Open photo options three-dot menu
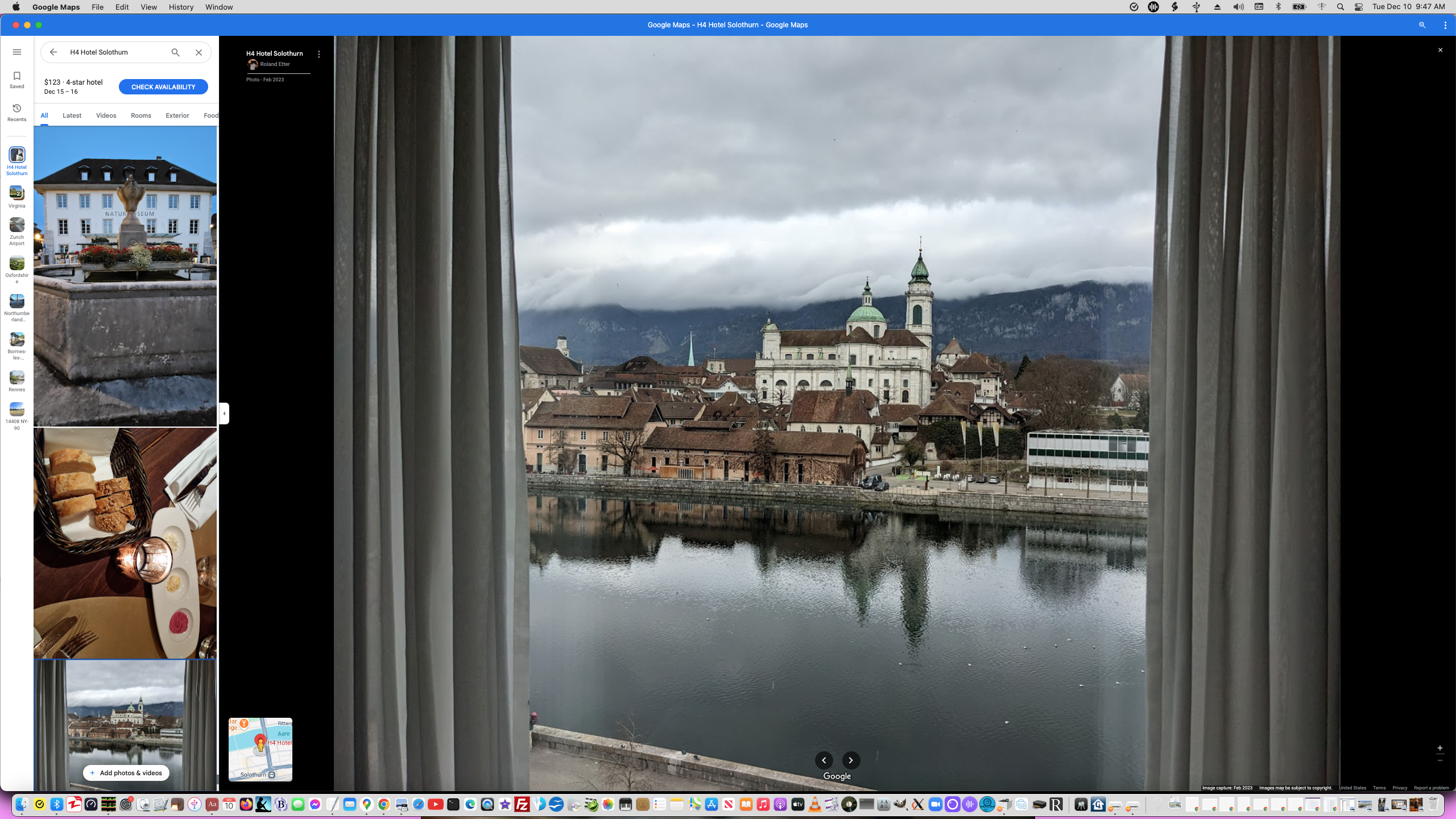Viewport: 1456px width, 819px height. pos(318,54)
